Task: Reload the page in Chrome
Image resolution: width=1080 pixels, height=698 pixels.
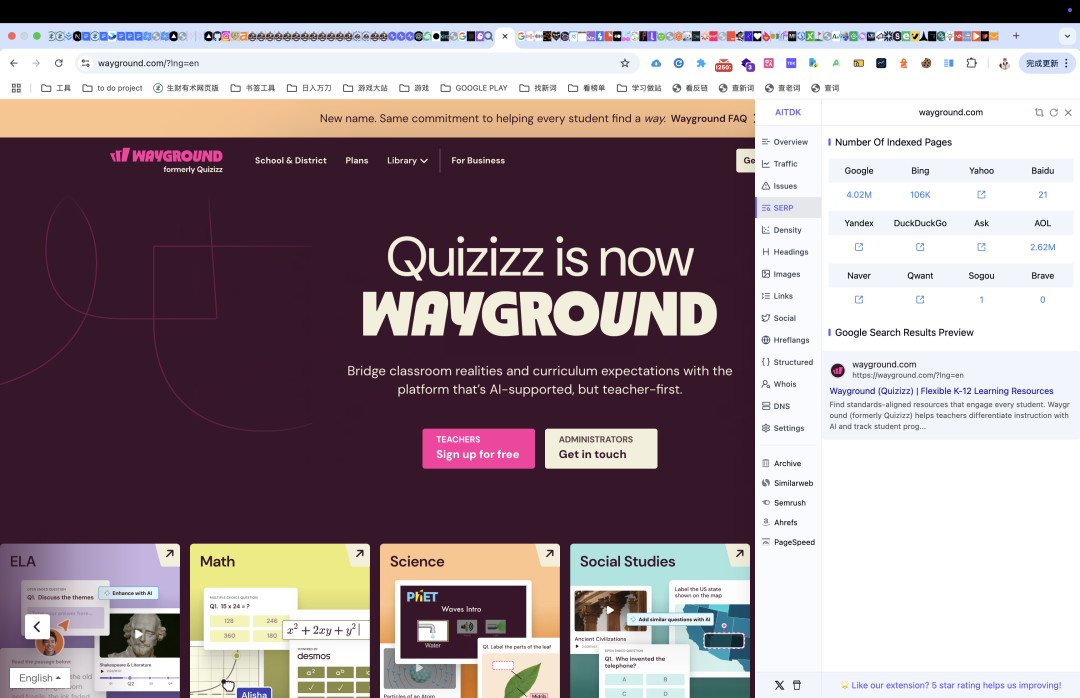Action: pyautogui.click(x=59, y=63)
